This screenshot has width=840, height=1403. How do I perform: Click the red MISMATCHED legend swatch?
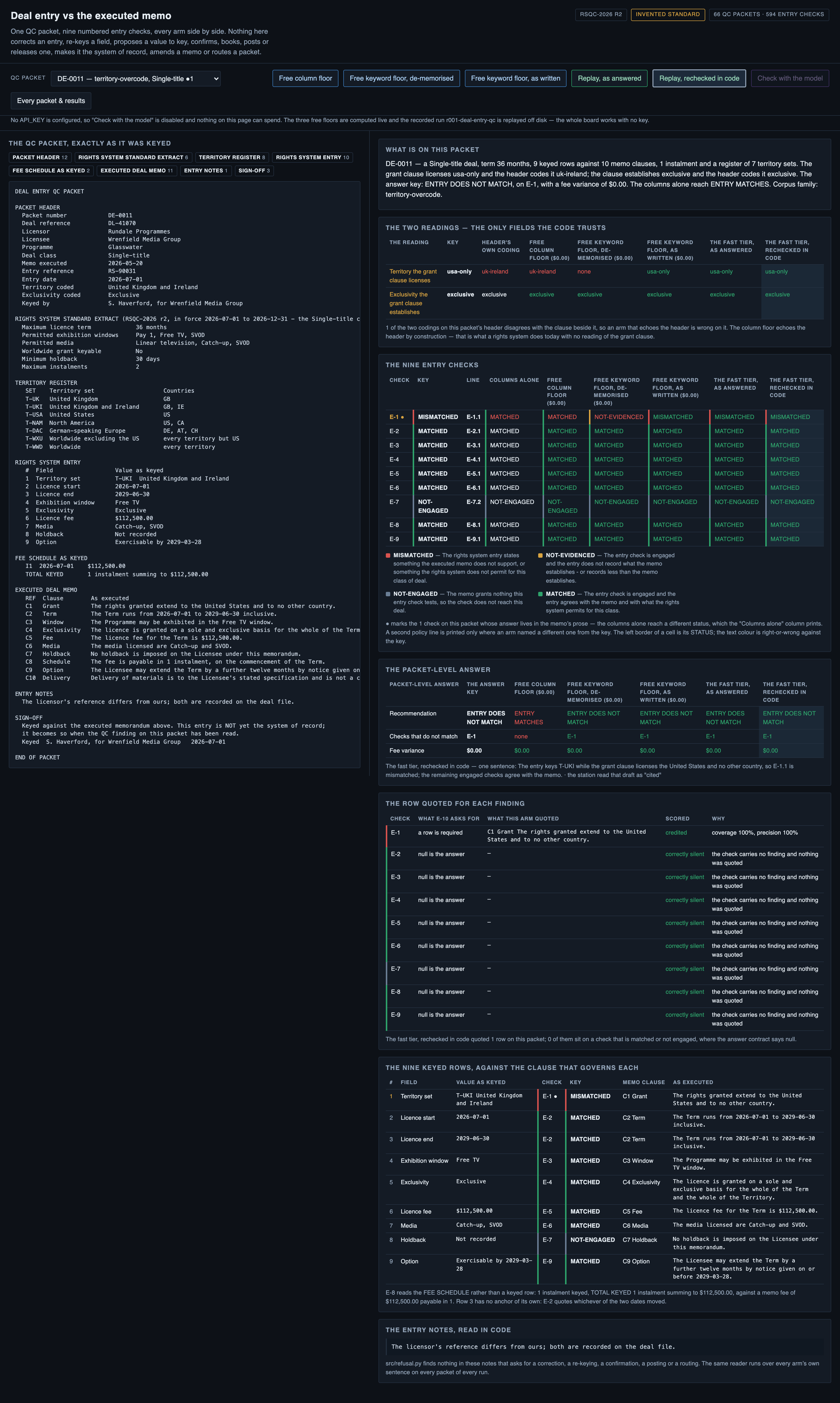pyautogui.click(x=388, y=555)
